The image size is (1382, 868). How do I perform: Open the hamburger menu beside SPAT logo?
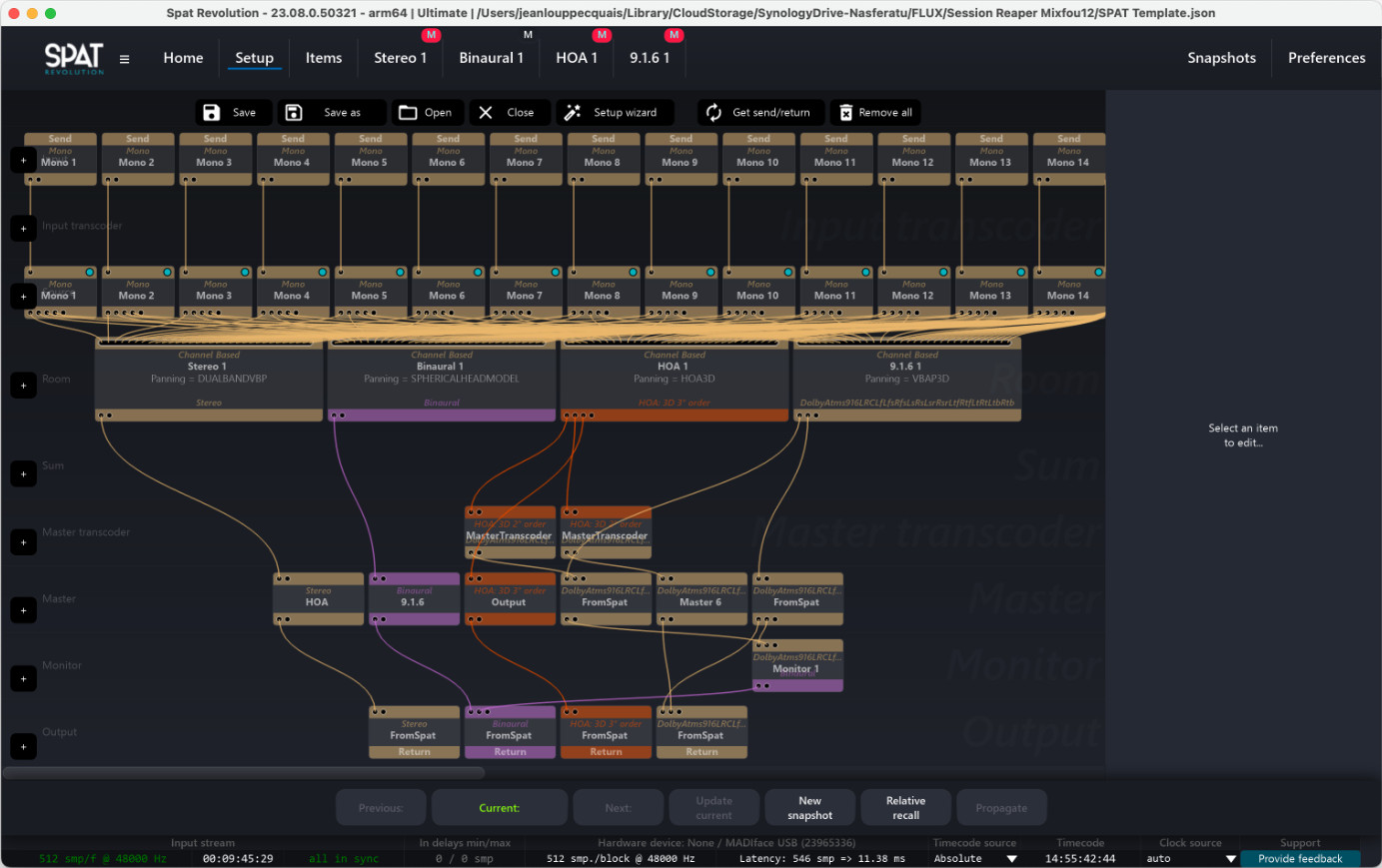(x=124, y=59)
